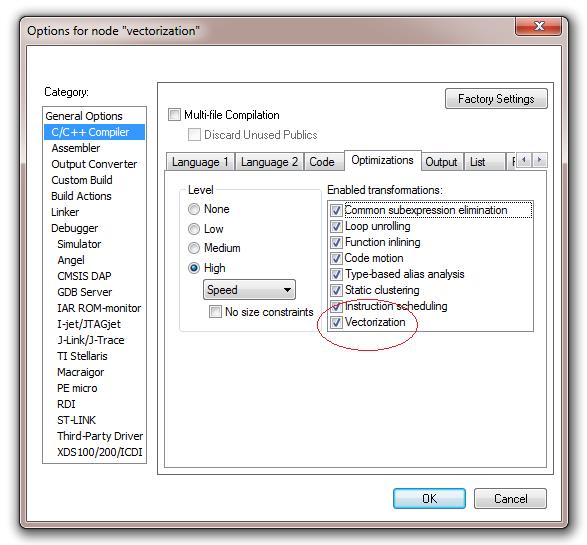The width and height of the screenshot is (587, 545).
Task: Switch to Output tab
Action: (442, 162)
